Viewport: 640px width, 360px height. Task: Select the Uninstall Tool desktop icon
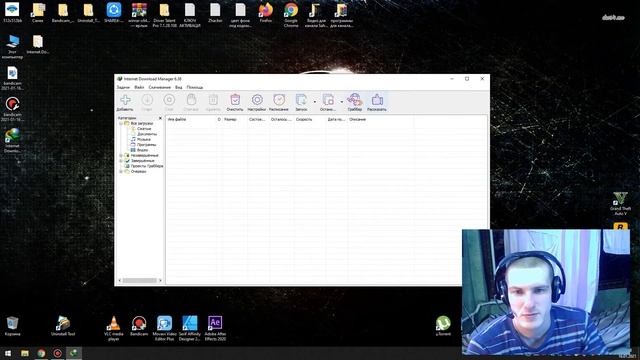point(63,326)
